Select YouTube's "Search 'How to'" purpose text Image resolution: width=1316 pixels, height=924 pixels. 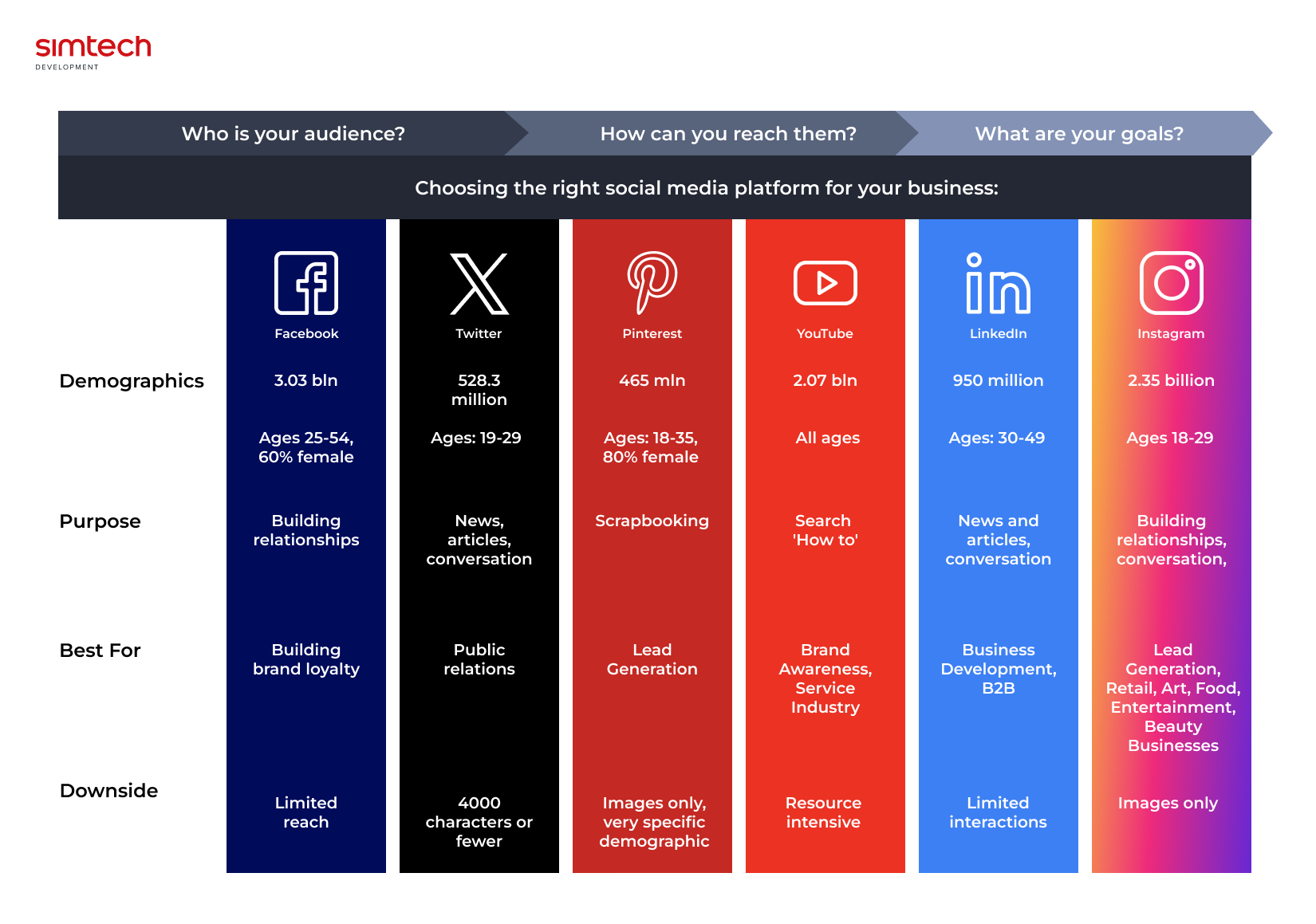point(825,530)
